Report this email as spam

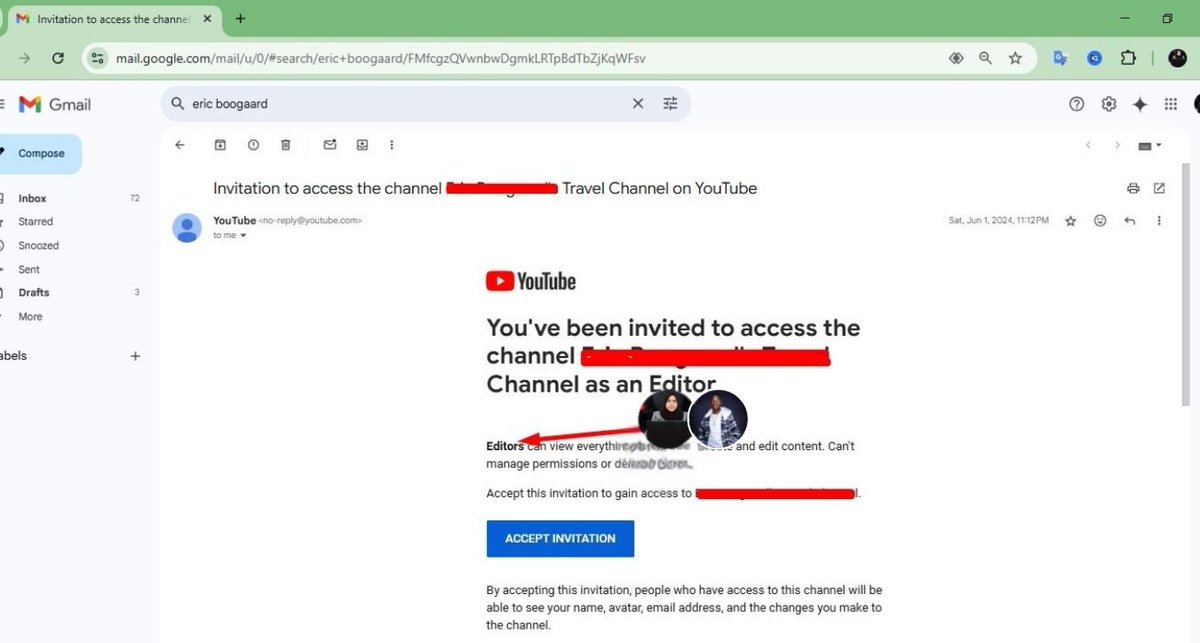click(253, 145)
